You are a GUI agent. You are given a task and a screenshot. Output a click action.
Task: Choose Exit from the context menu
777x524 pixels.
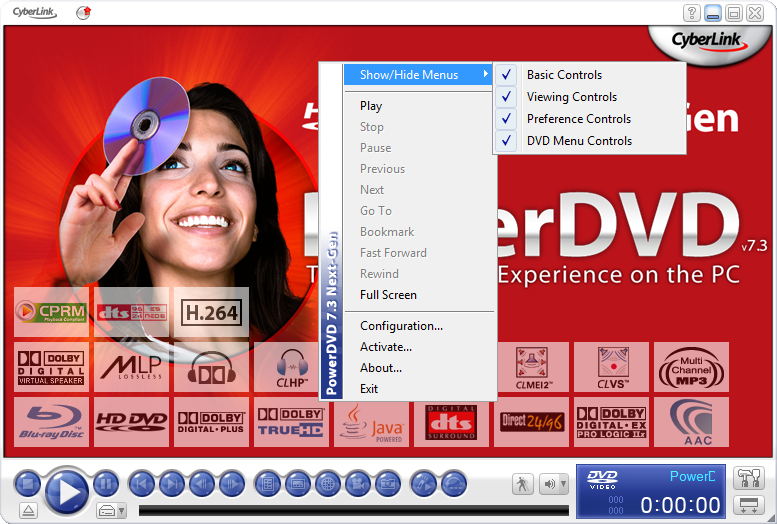419,389
